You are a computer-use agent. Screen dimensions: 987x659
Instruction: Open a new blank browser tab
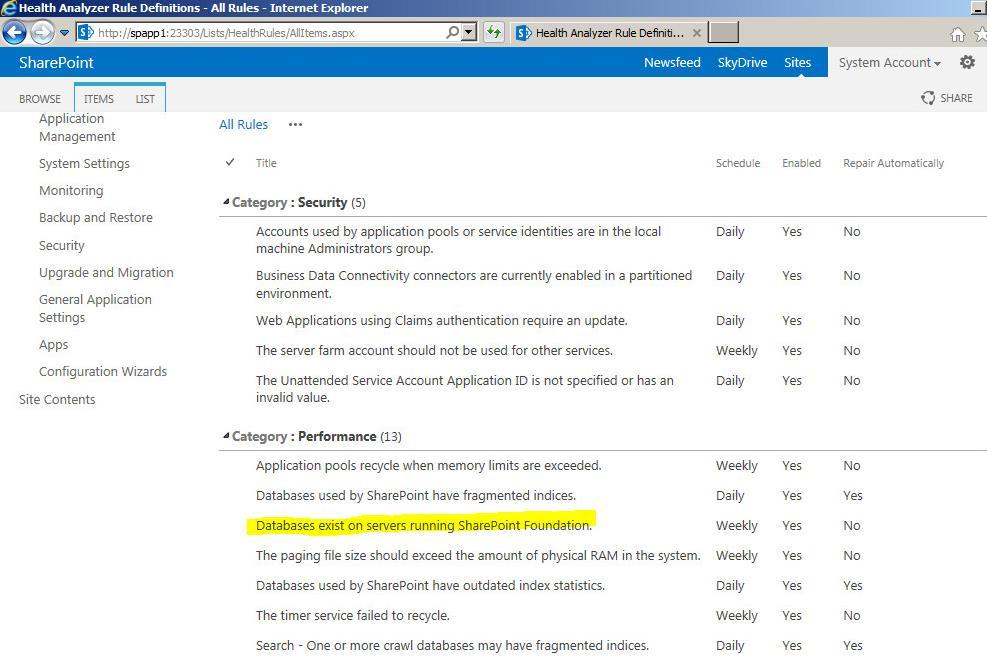(723, 32)
